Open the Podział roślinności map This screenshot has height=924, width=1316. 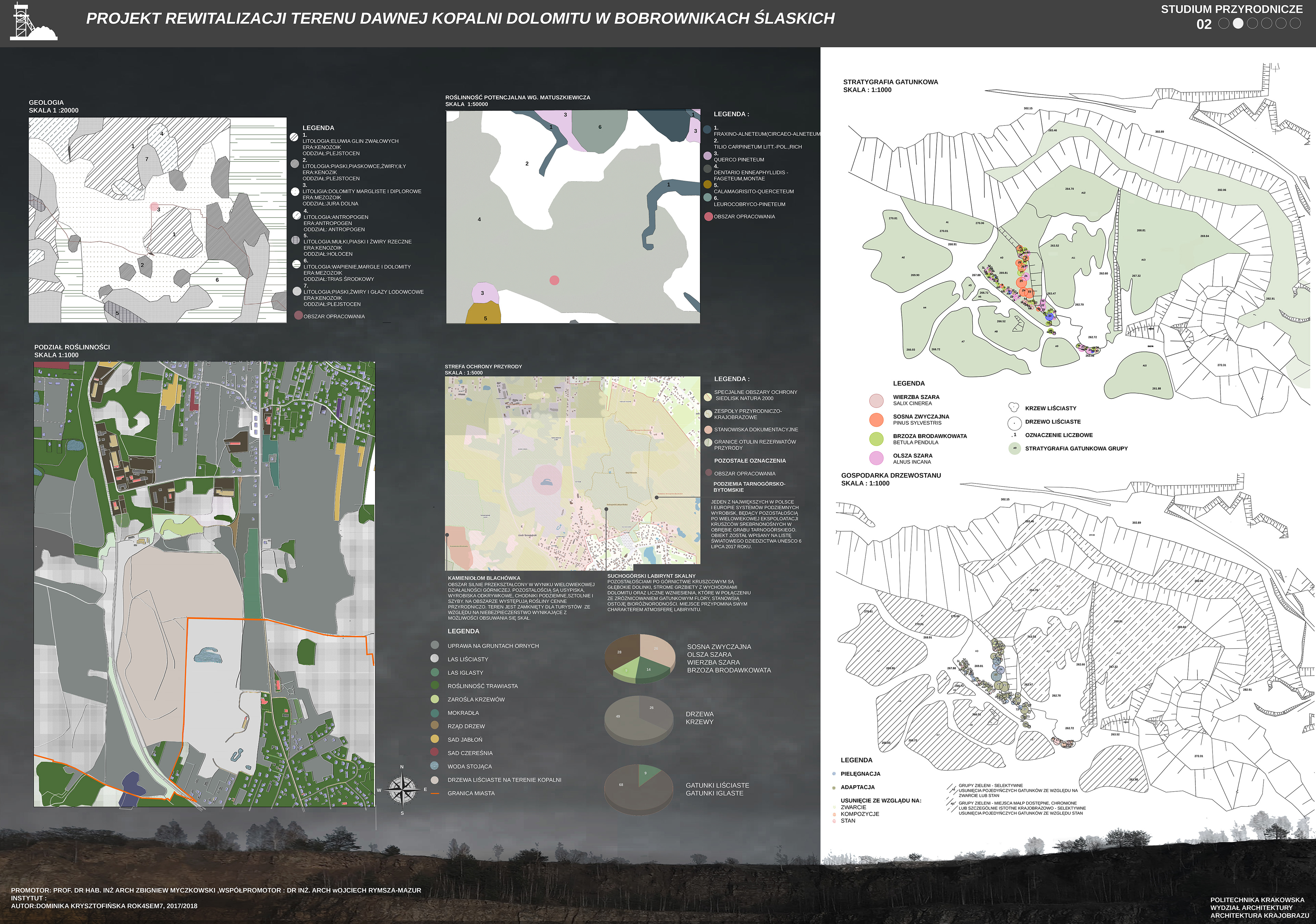tap(204, 584)
